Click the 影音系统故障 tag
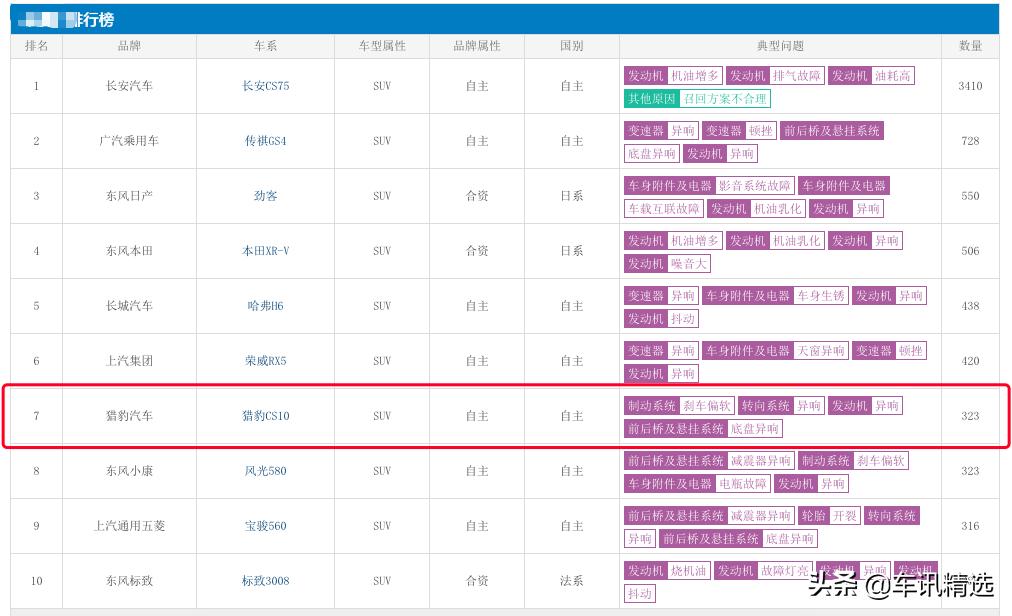Screen dimensions: 1012x616 coord(754,186)
